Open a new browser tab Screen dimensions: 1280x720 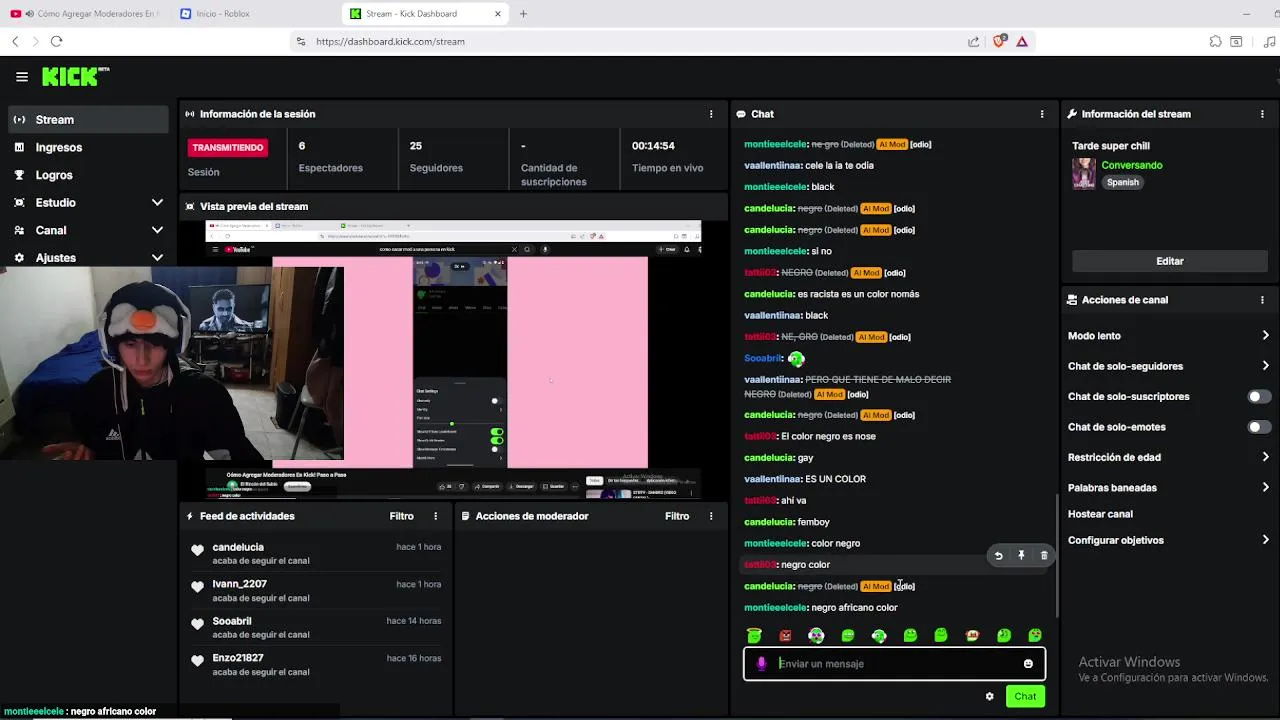(x=523, y=14)
